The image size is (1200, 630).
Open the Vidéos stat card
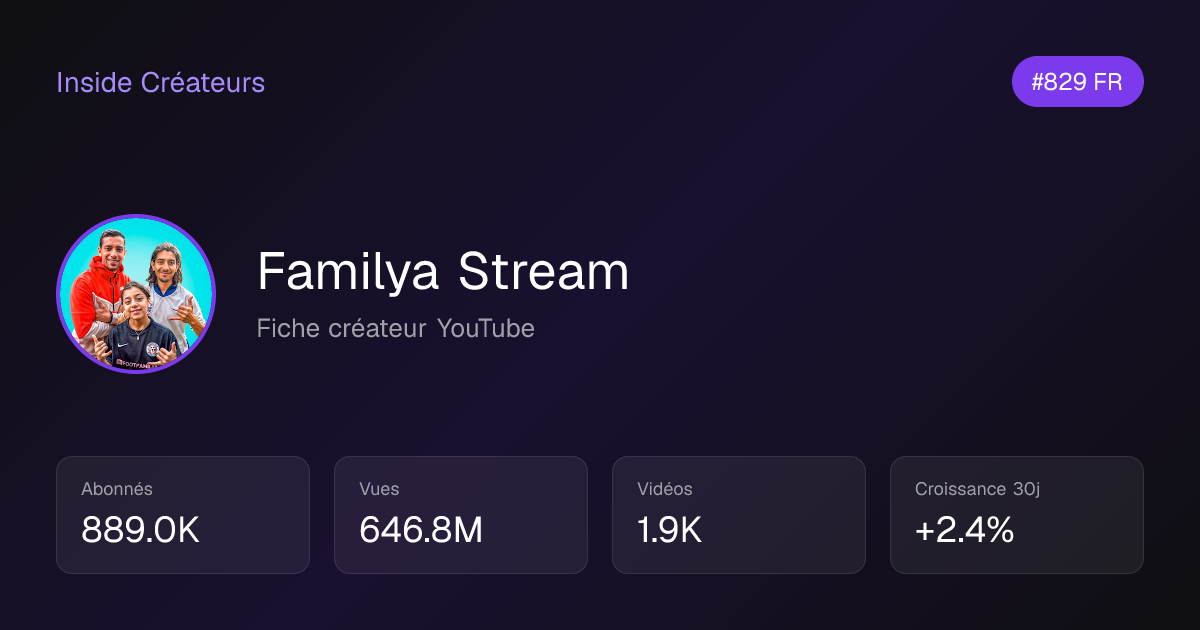click(x=739, y=515)
